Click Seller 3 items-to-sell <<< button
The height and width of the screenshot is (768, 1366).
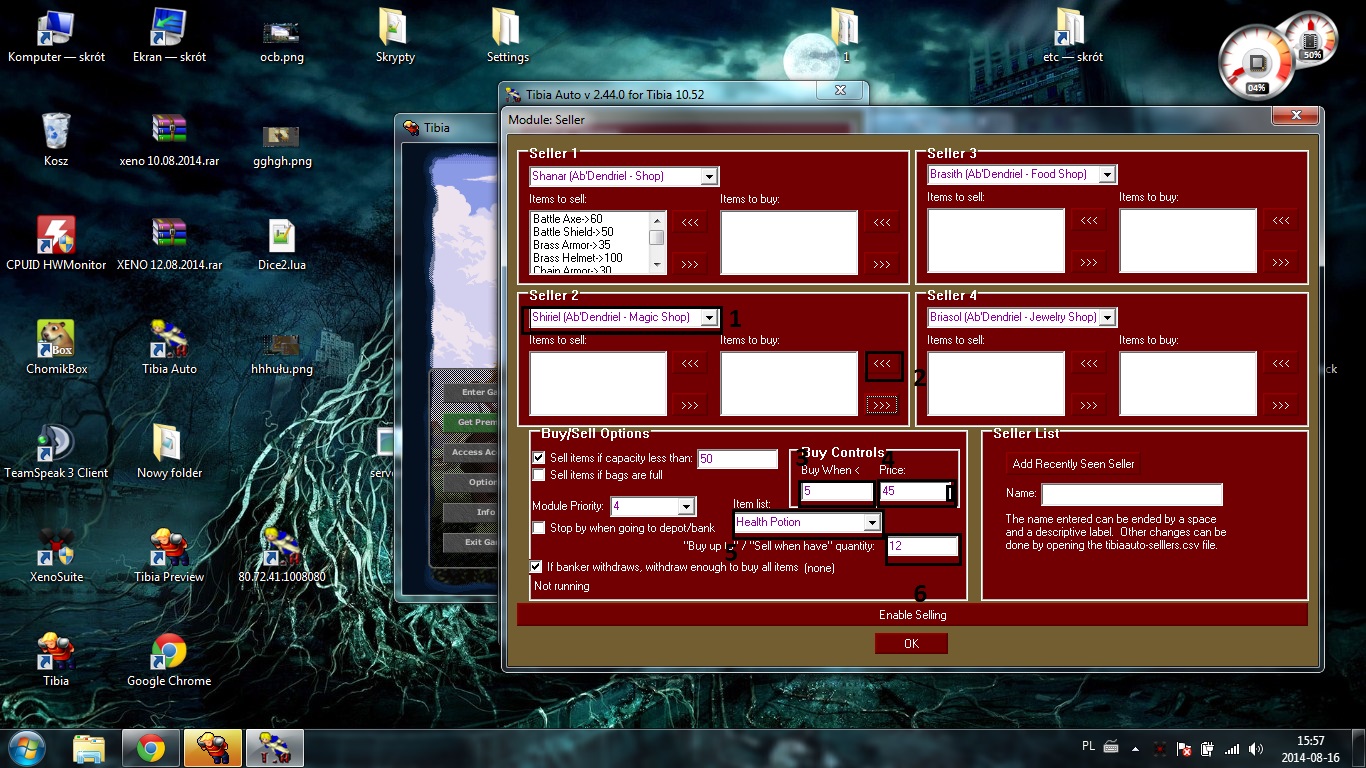(1088, 220)
